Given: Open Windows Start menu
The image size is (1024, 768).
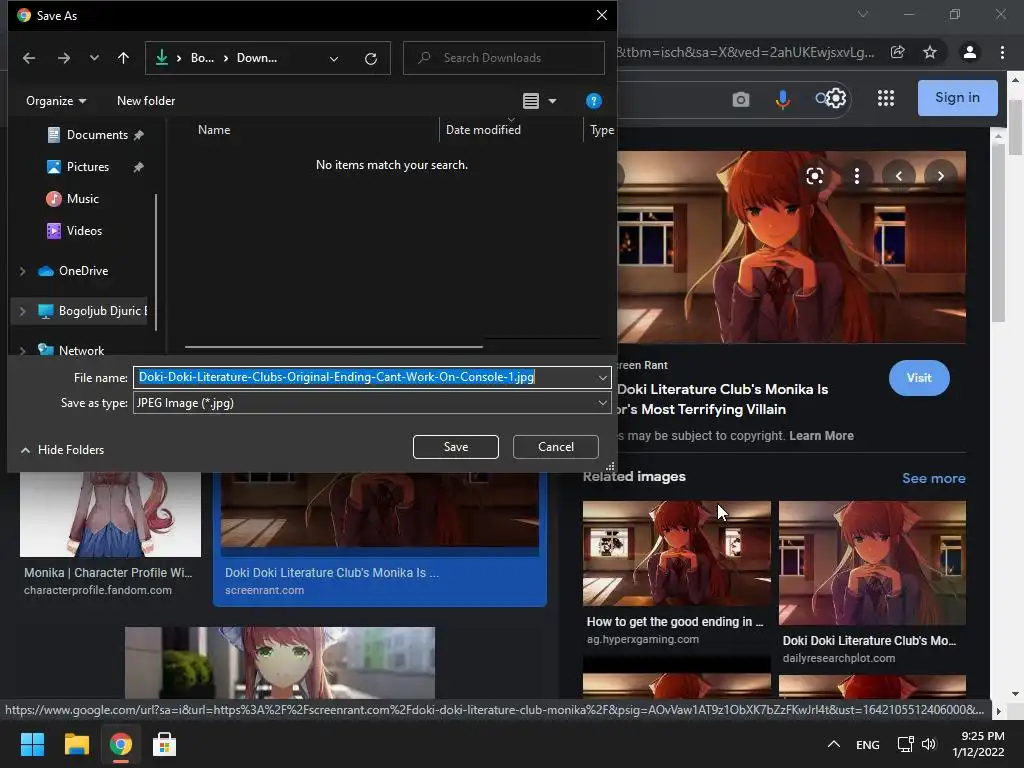Looking at the screenshot, I should pyautogui.click(x=32, y=744).
